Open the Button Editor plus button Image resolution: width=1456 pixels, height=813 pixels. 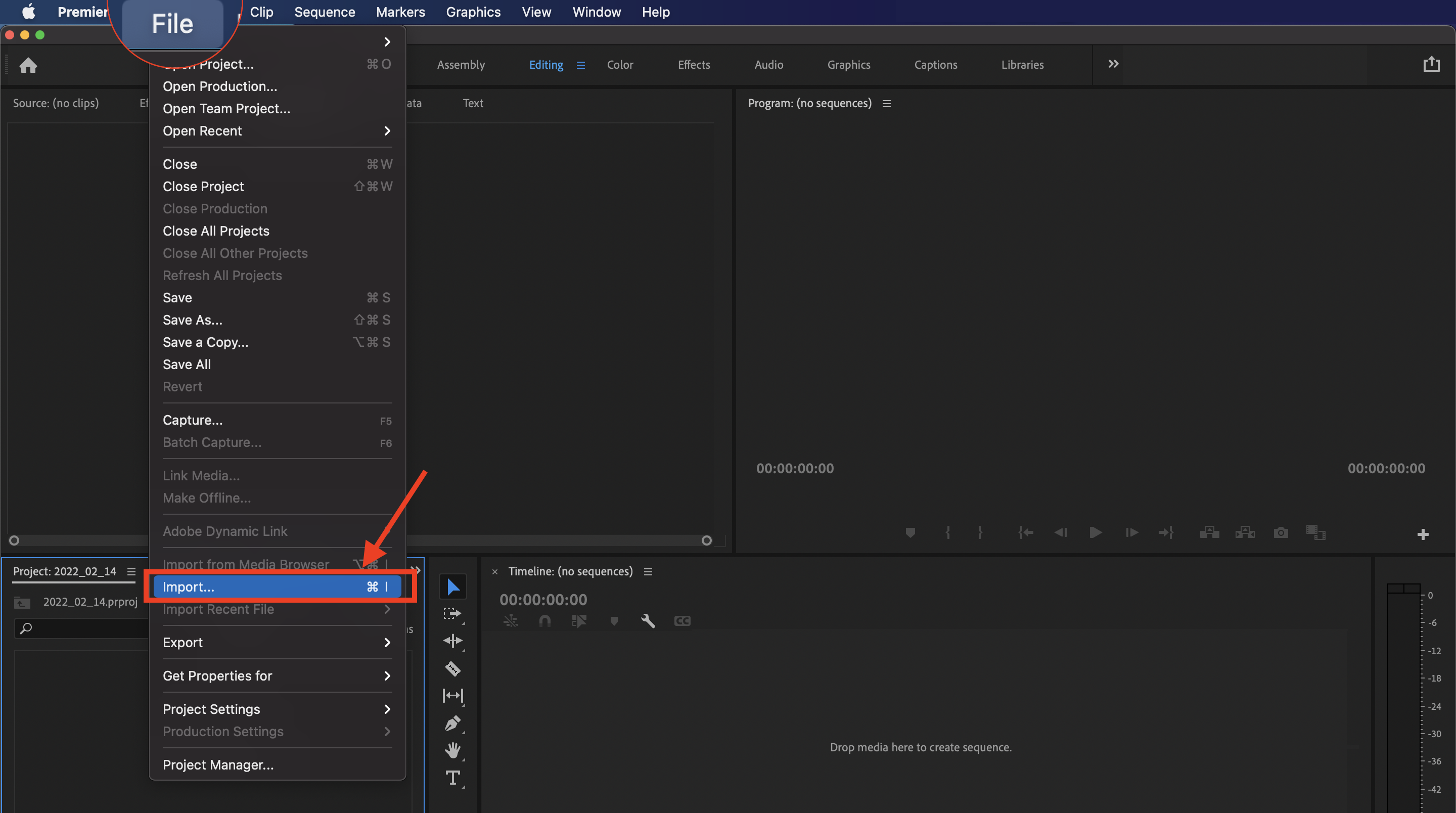click(x=1423, y=534)
